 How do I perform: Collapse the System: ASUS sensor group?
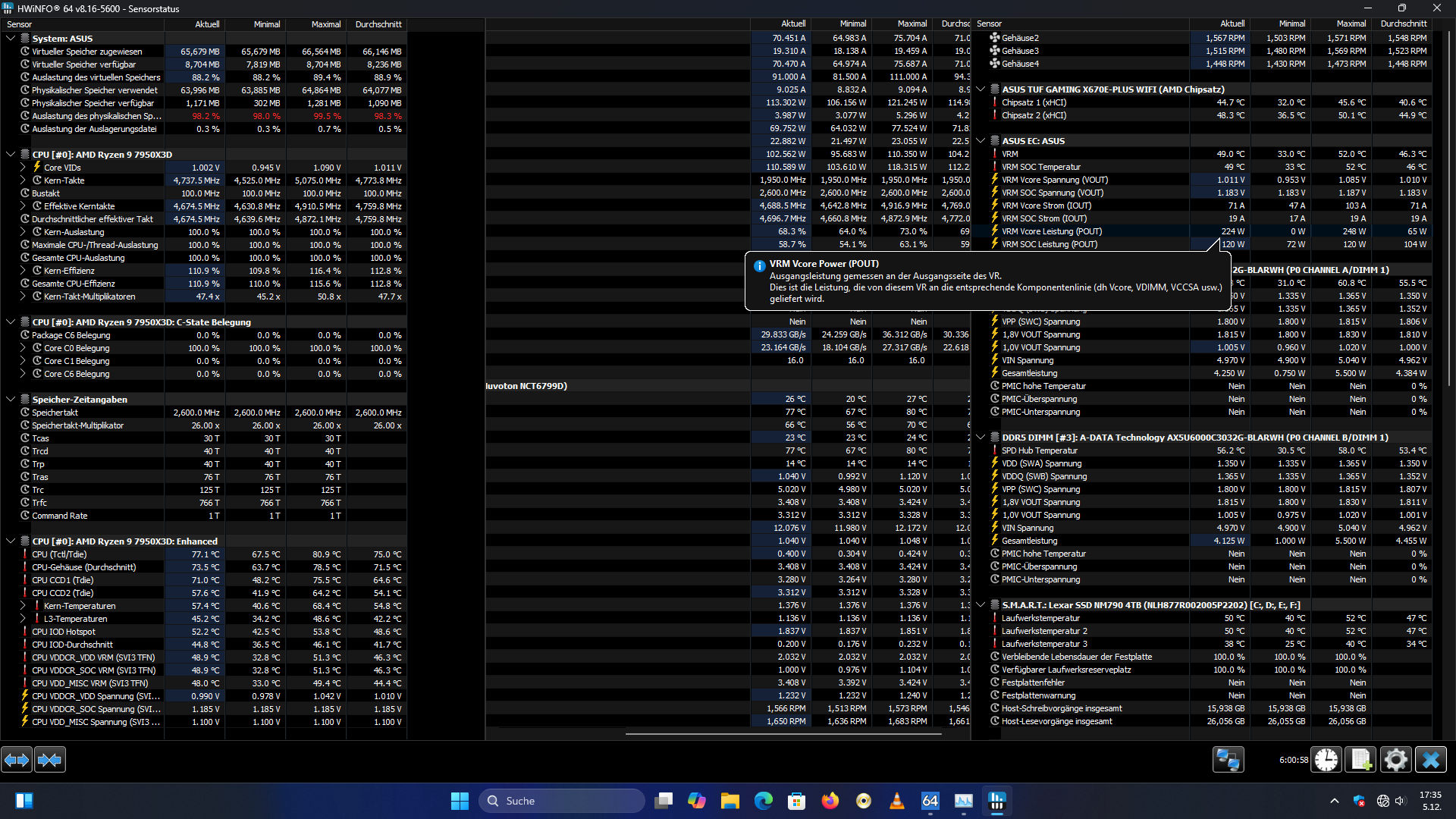11,39
